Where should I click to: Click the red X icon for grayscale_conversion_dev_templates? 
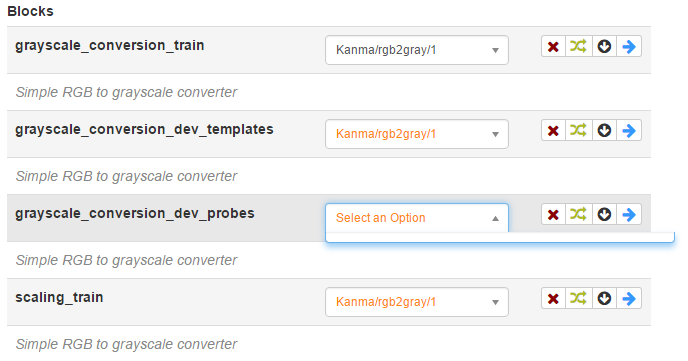coord(553,130)
